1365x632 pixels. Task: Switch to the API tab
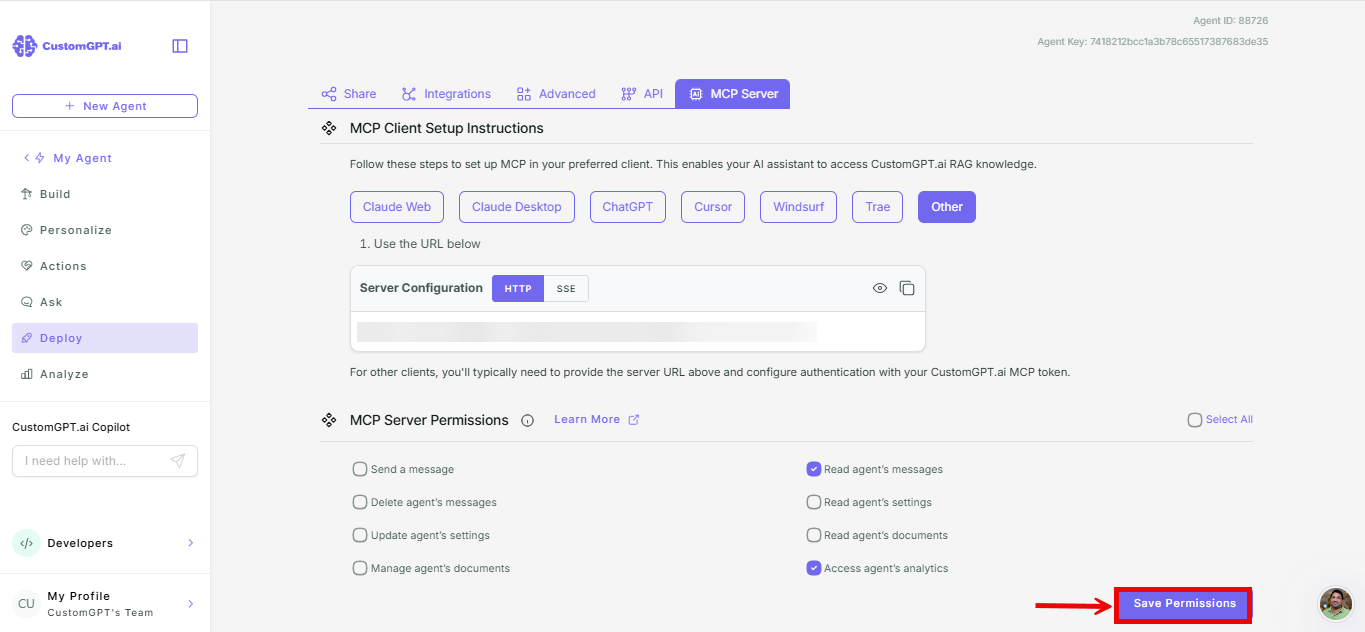tap(642, 94)
